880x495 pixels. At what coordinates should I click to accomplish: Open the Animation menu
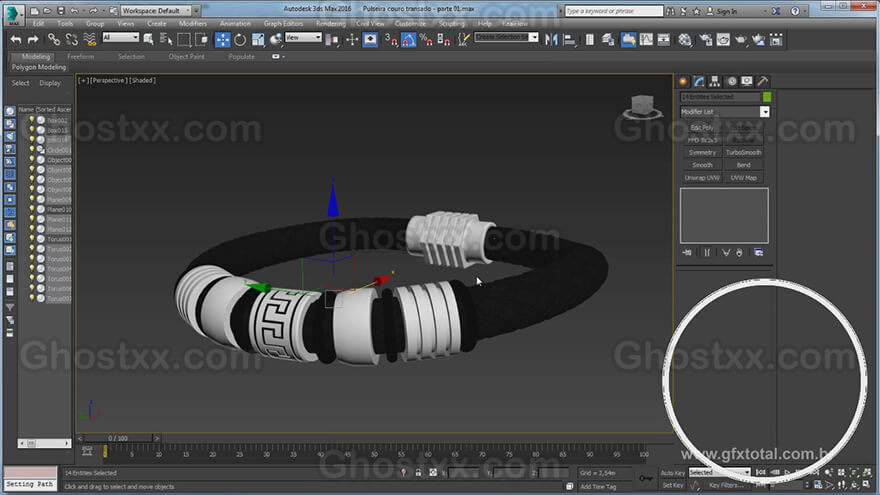click(235, 24)
